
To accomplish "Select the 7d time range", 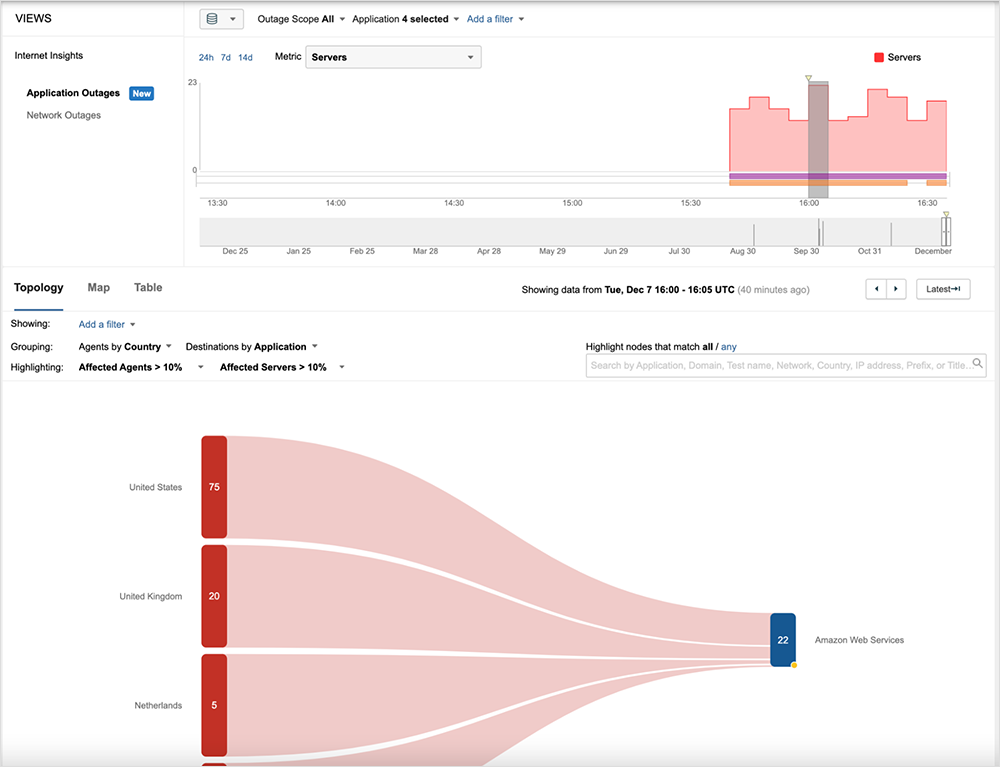I will click(x=226, y=58).
